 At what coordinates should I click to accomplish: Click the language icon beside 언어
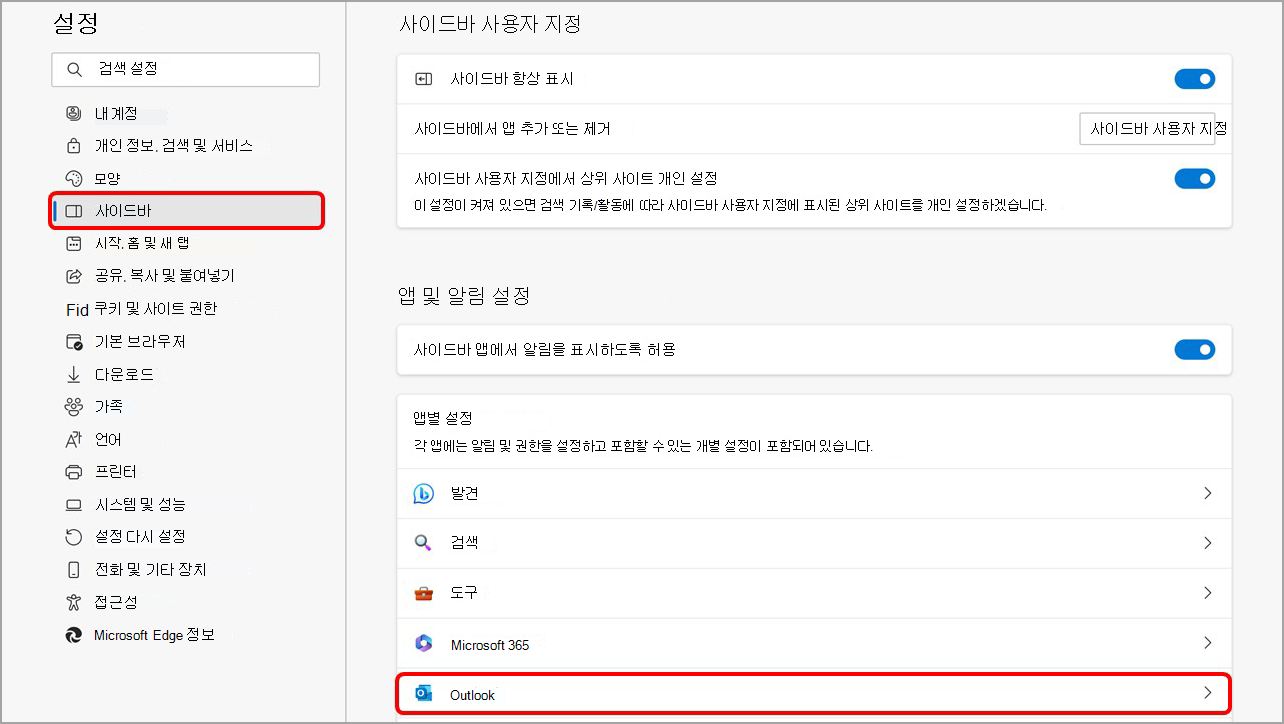click(73, 439)
